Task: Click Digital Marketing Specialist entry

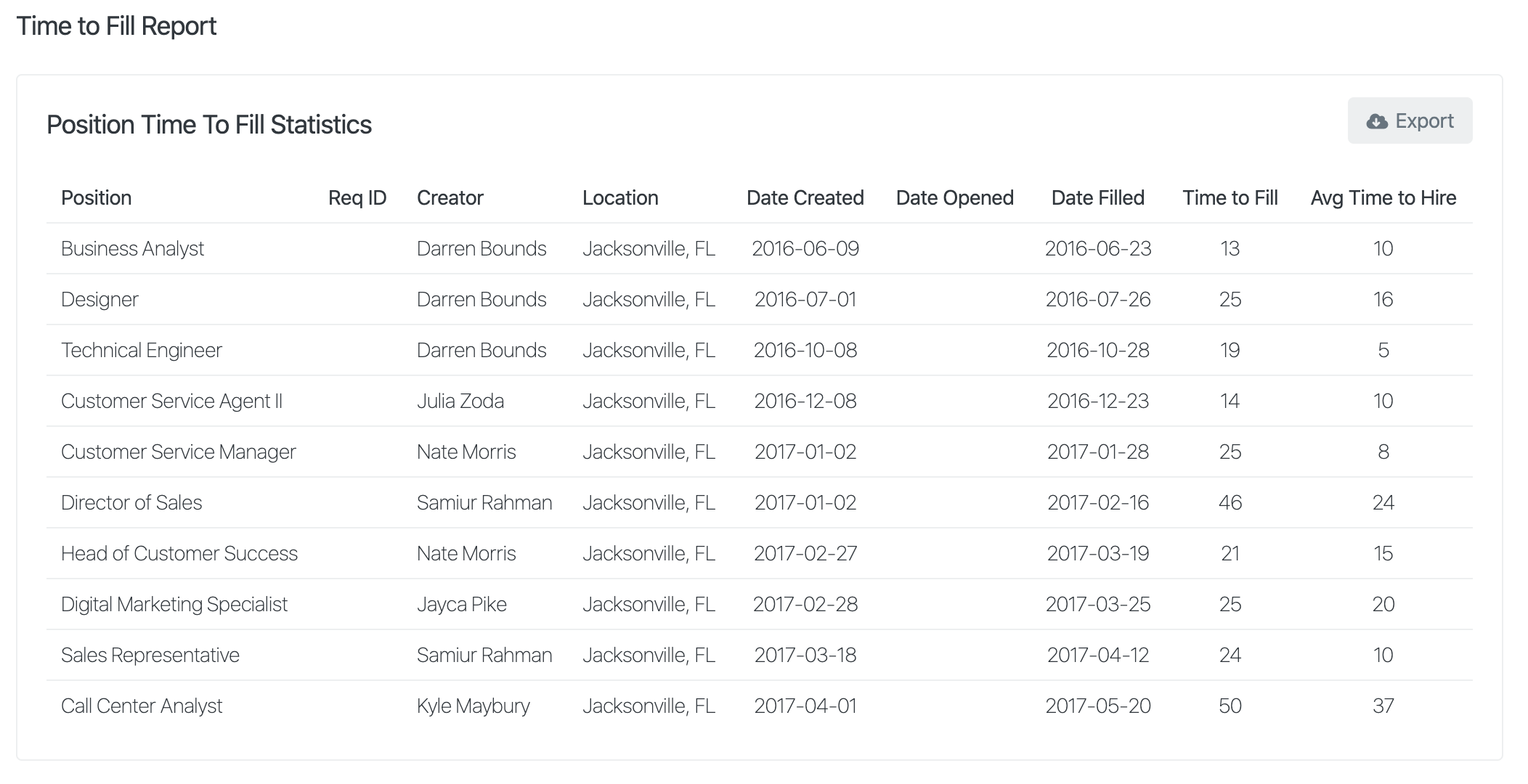Action: [x=174, y=604]
